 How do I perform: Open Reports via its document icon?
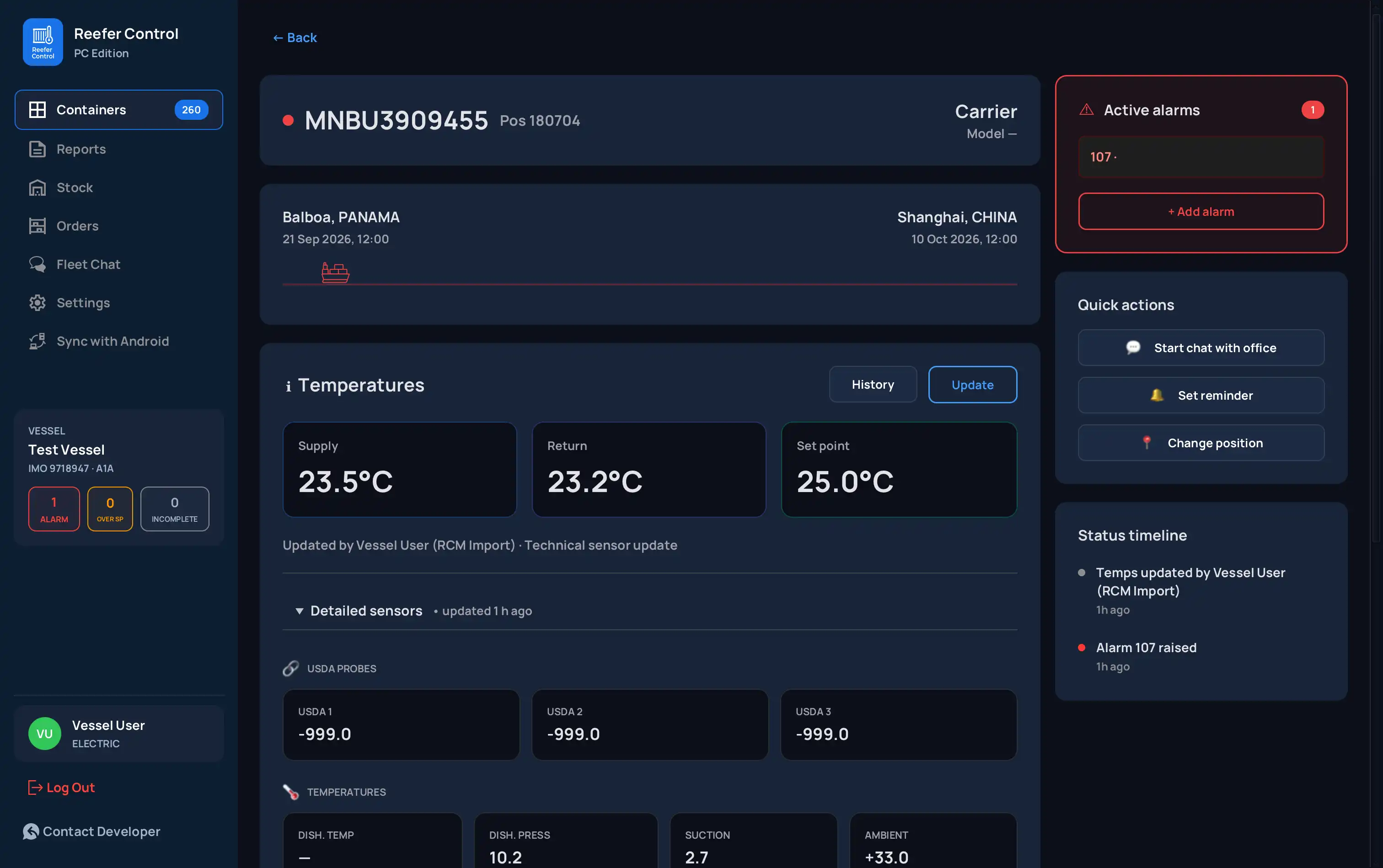[38, 149]
